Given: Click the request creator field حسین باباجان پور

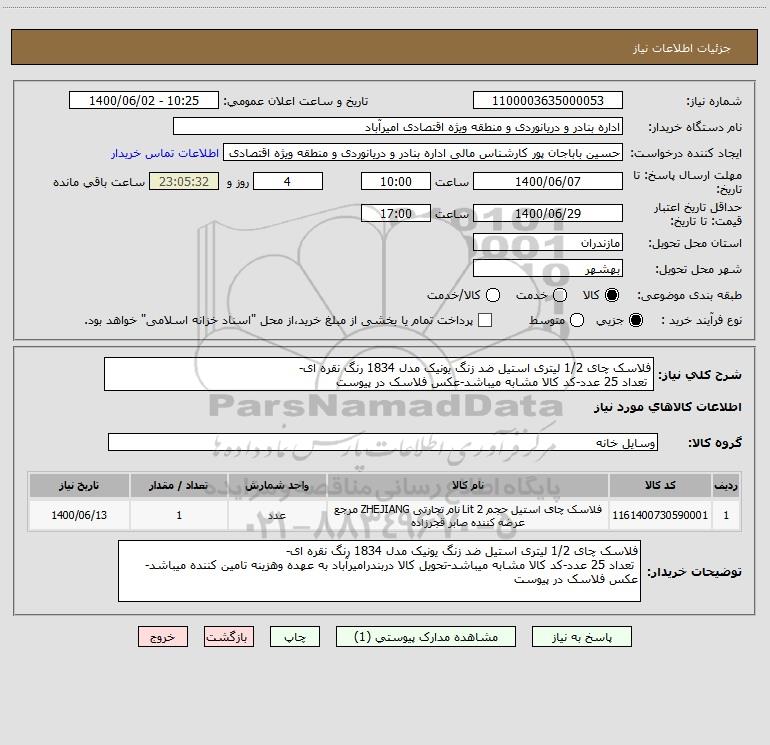Looking at the screenshot, I should click(423, 153).
